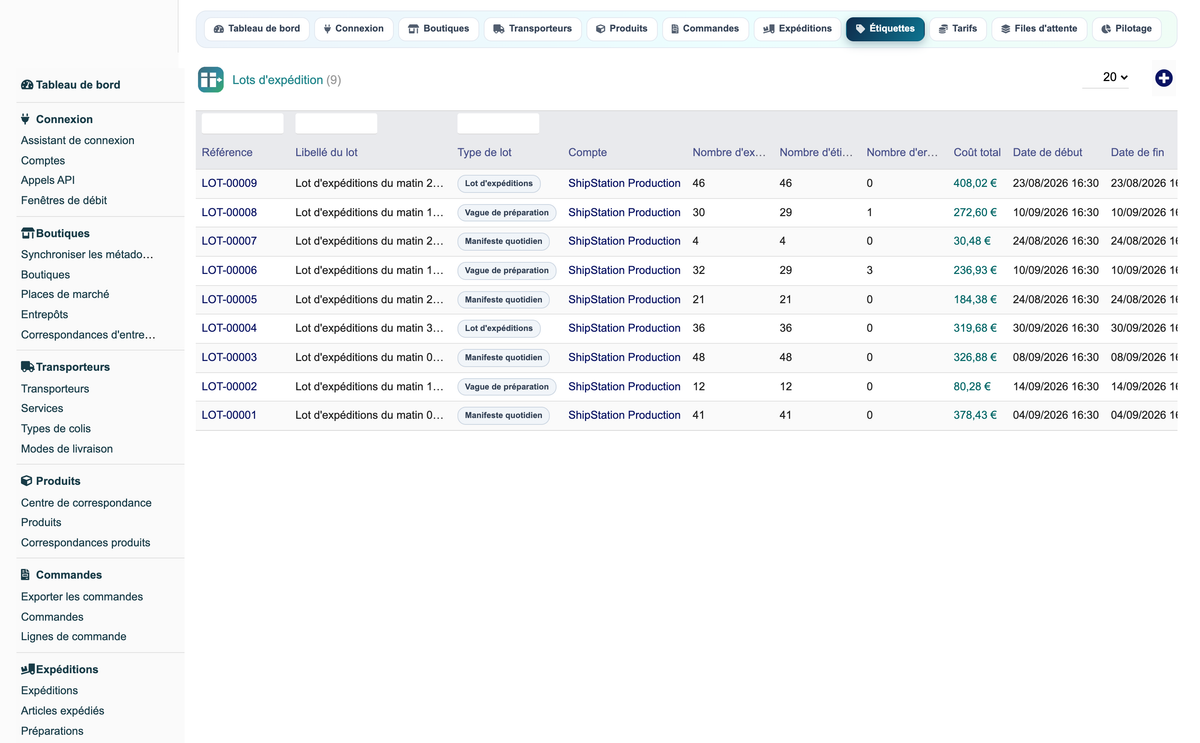Focus the Type de lot filter field
Screen dimensions: 1200x743
tap(499, 123)
